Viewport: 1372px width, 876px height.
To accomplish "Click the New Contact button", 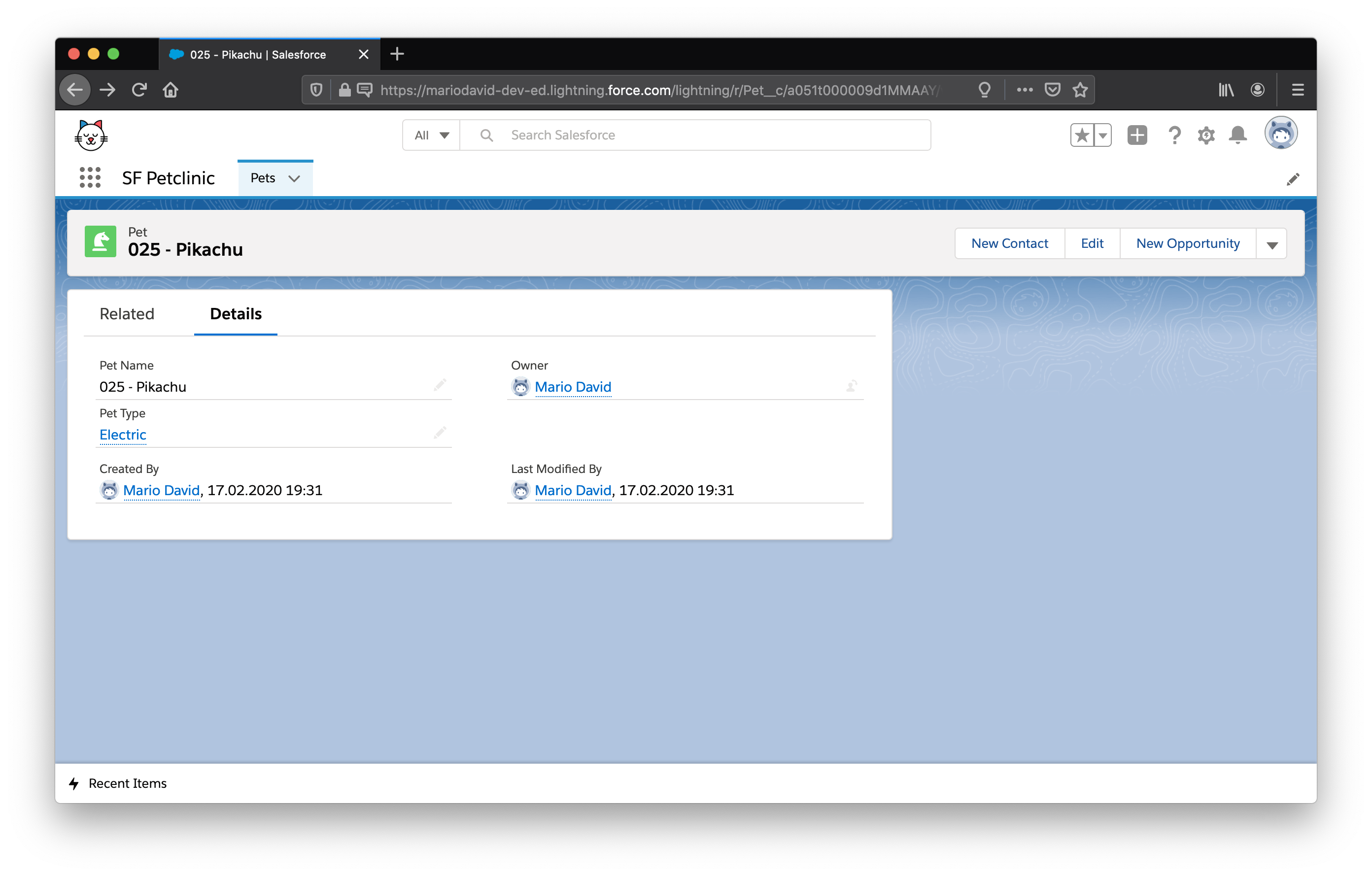I will pyautogui.click(x=1009, y=244).
